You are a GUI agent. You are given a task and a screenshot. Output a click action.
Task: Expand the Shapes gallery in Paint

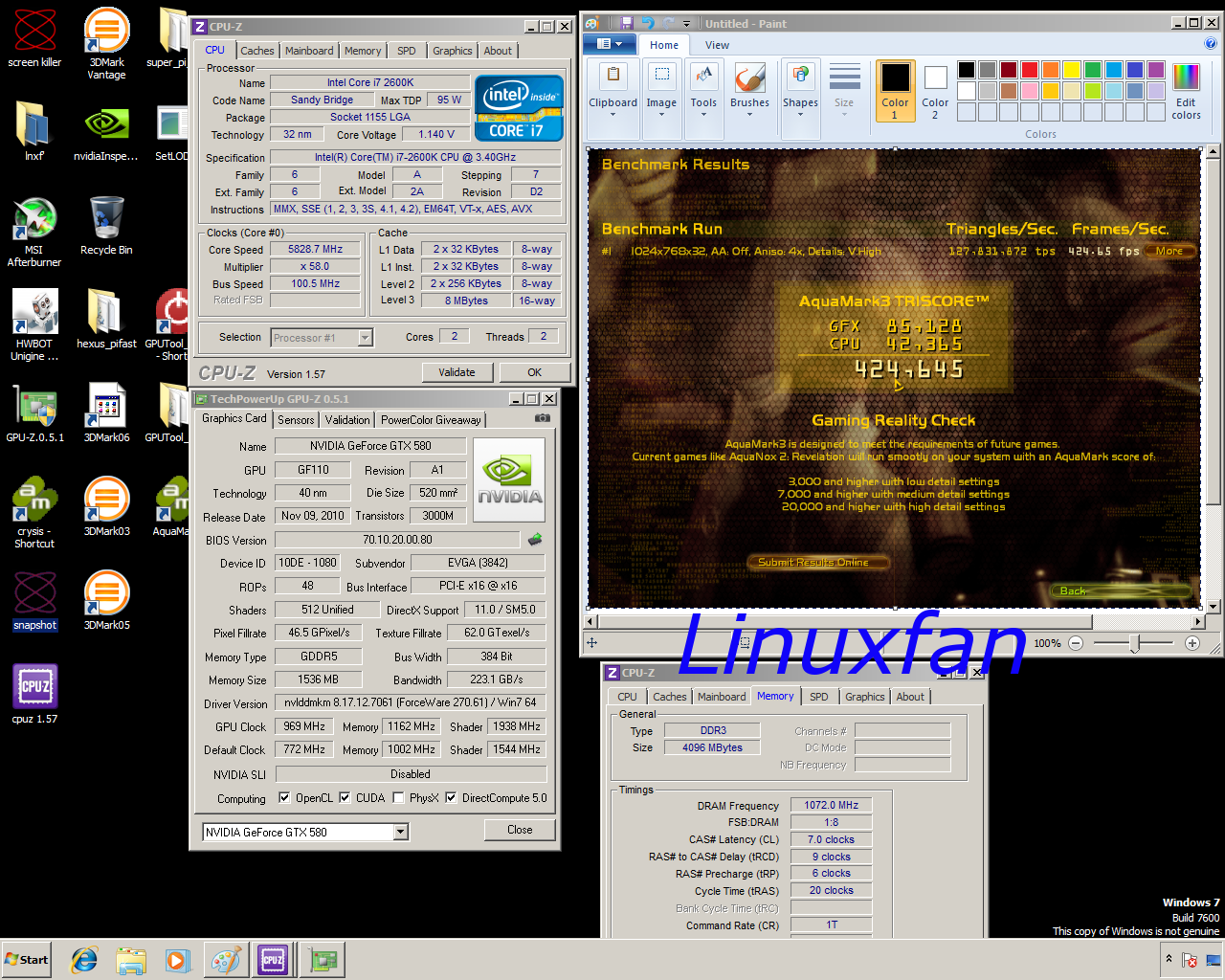[800, 89]
